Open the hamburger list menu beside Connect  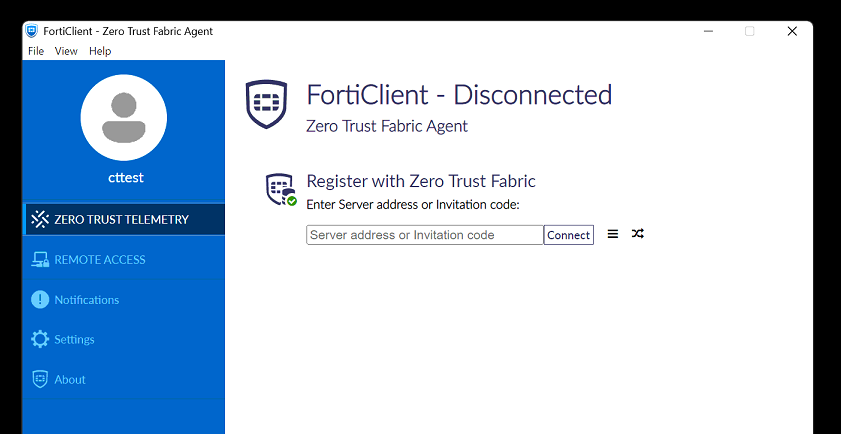click(613, 234)
